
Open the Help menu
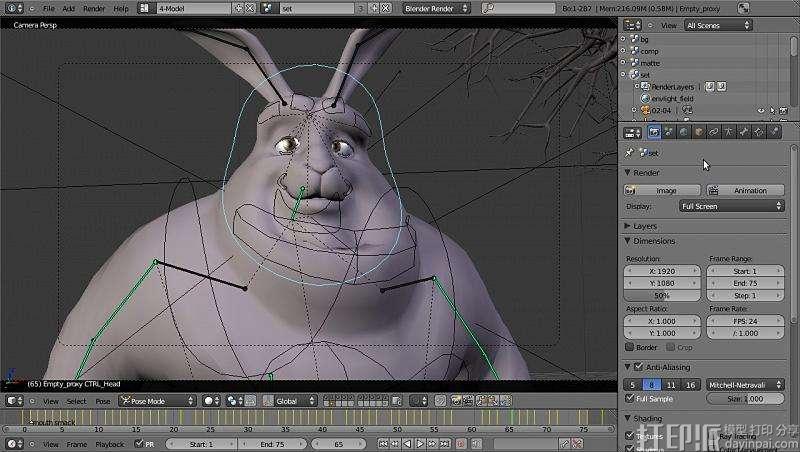pyautogui.click(x=121, y=9)
